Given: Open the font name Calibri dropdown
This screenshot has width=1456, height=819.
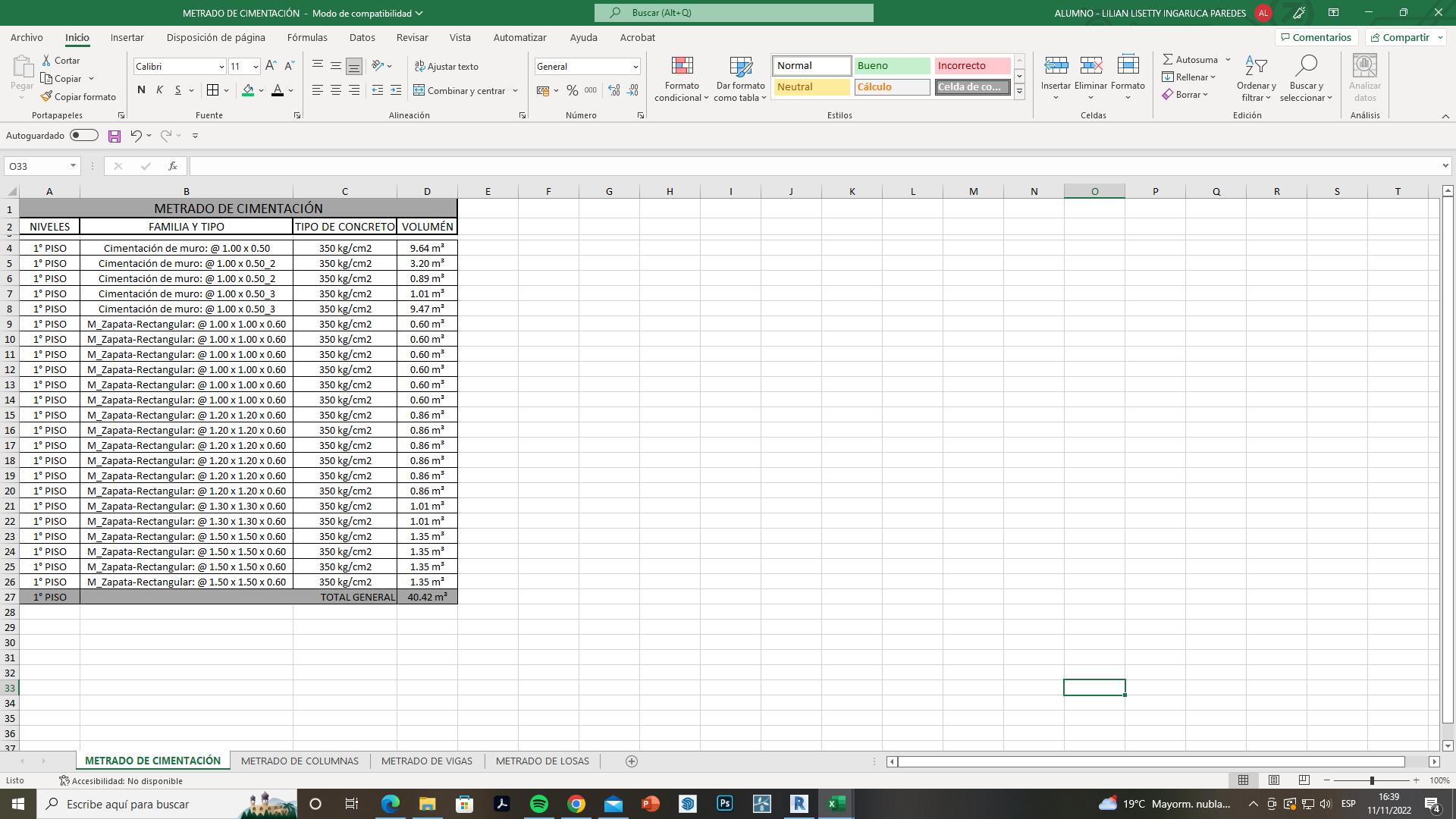Looking at the screenshot, I should pos(221,67).
